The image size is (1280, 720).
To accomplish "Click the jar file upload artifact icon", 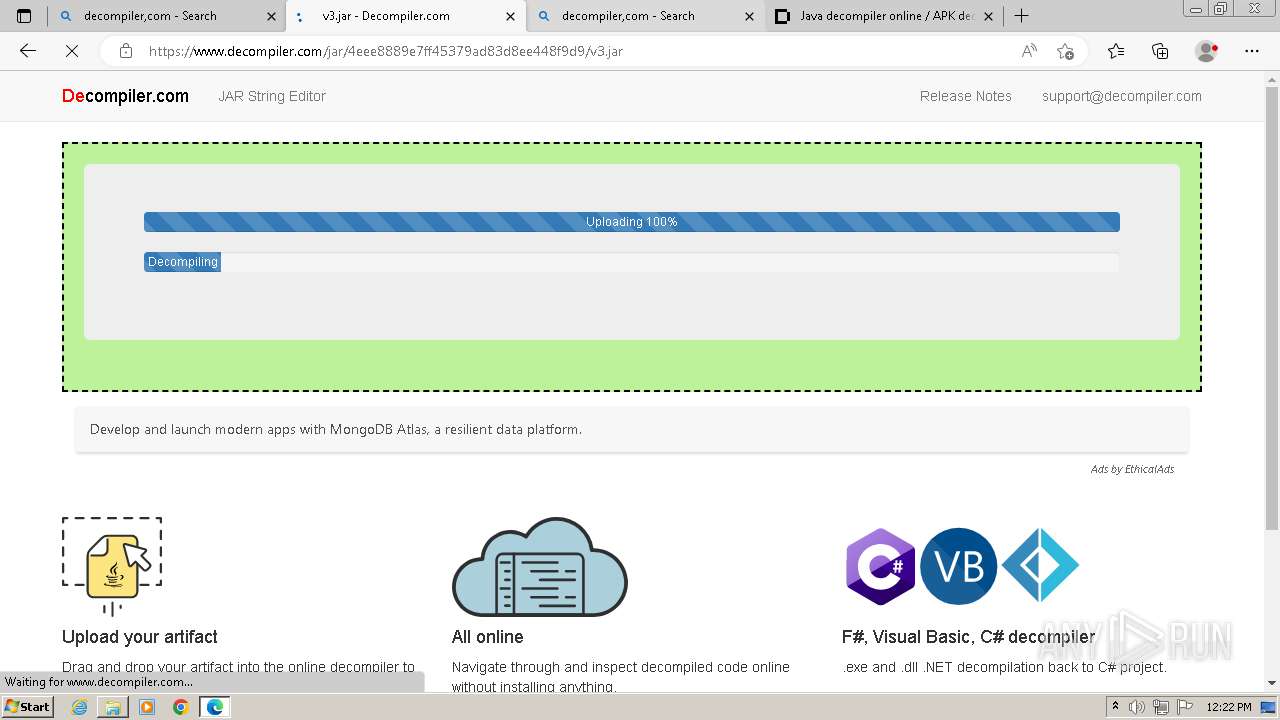I will pos(112,567).
